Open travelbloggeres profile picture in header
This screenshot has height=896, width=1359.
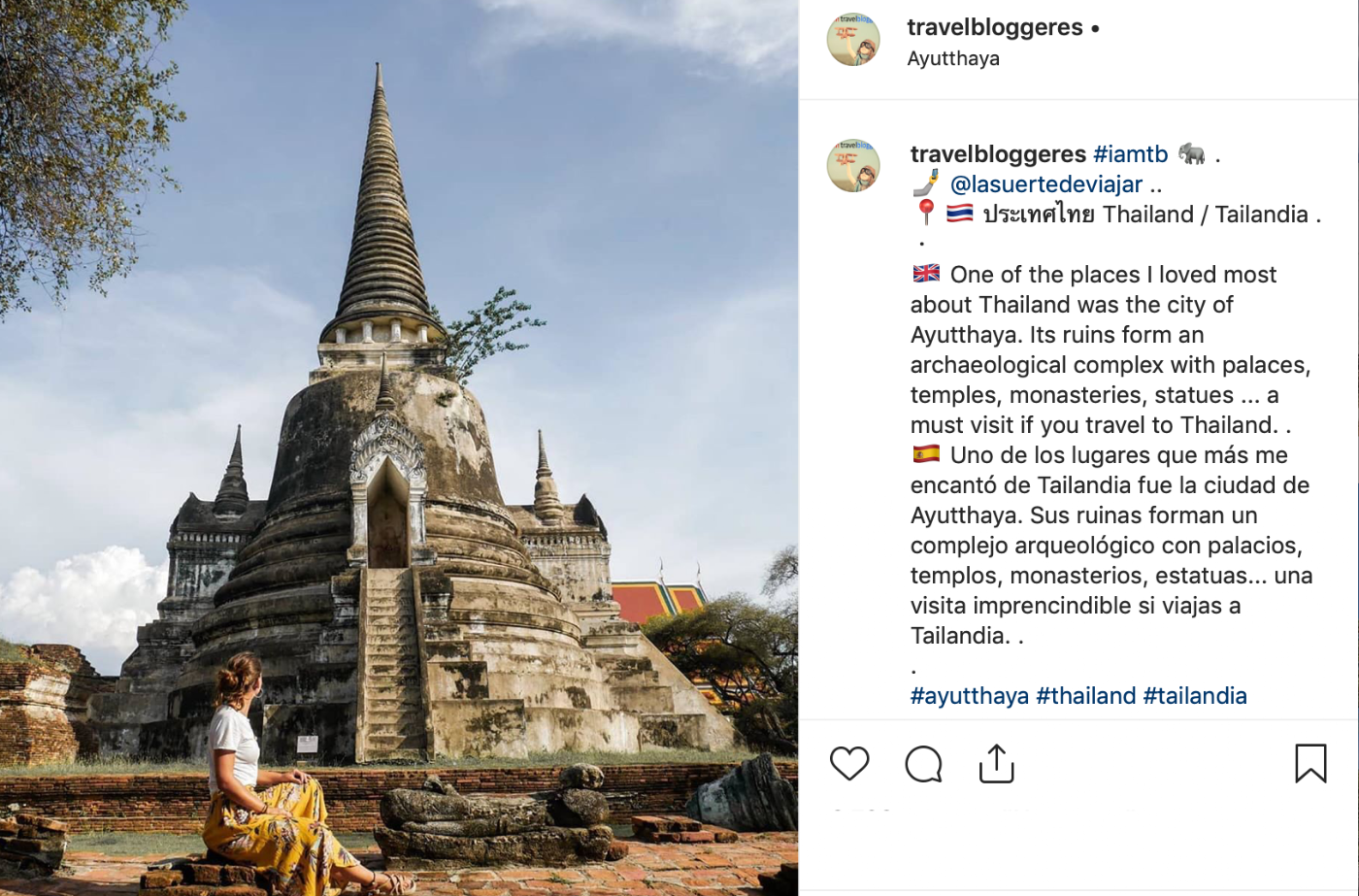coord(853,40)
